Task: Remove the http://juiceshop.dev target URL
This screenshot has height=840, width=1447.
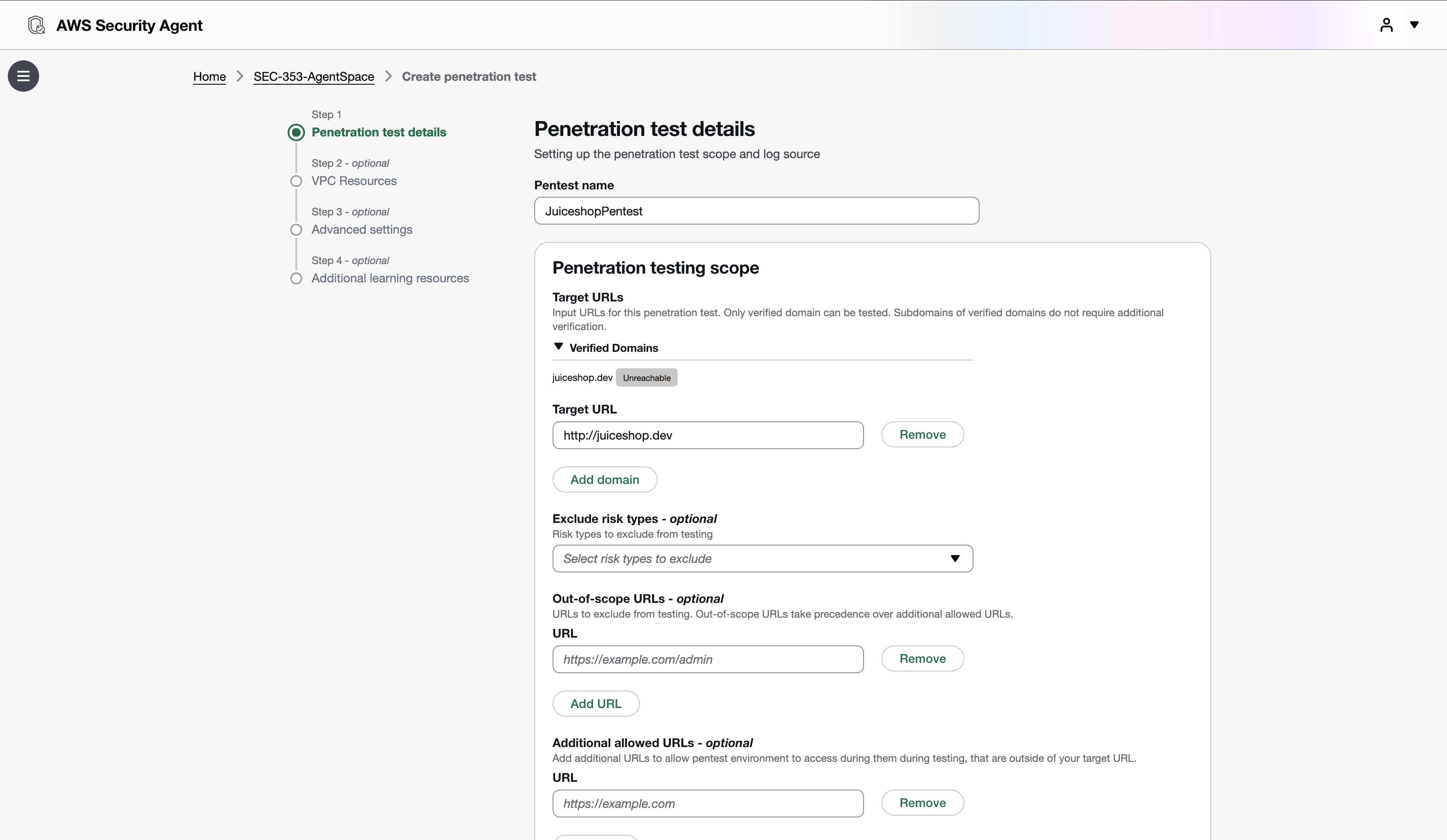Action: [x=922, y=435]
